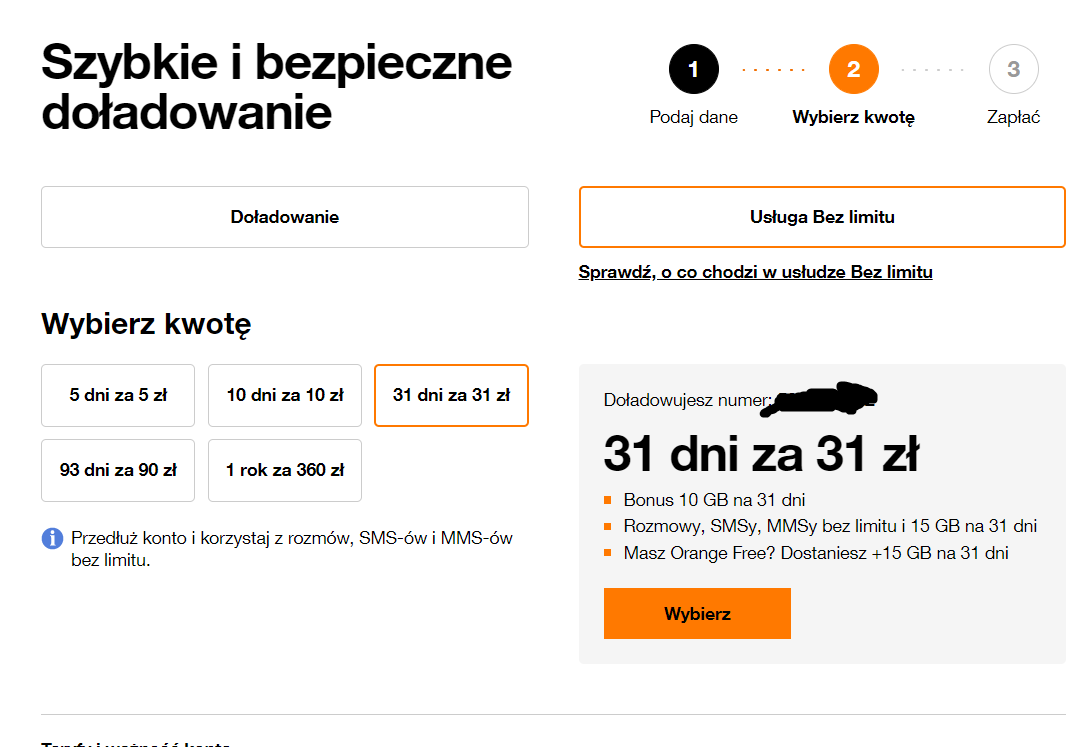Select the 5 dni za 5 zł option

(117, 395)
